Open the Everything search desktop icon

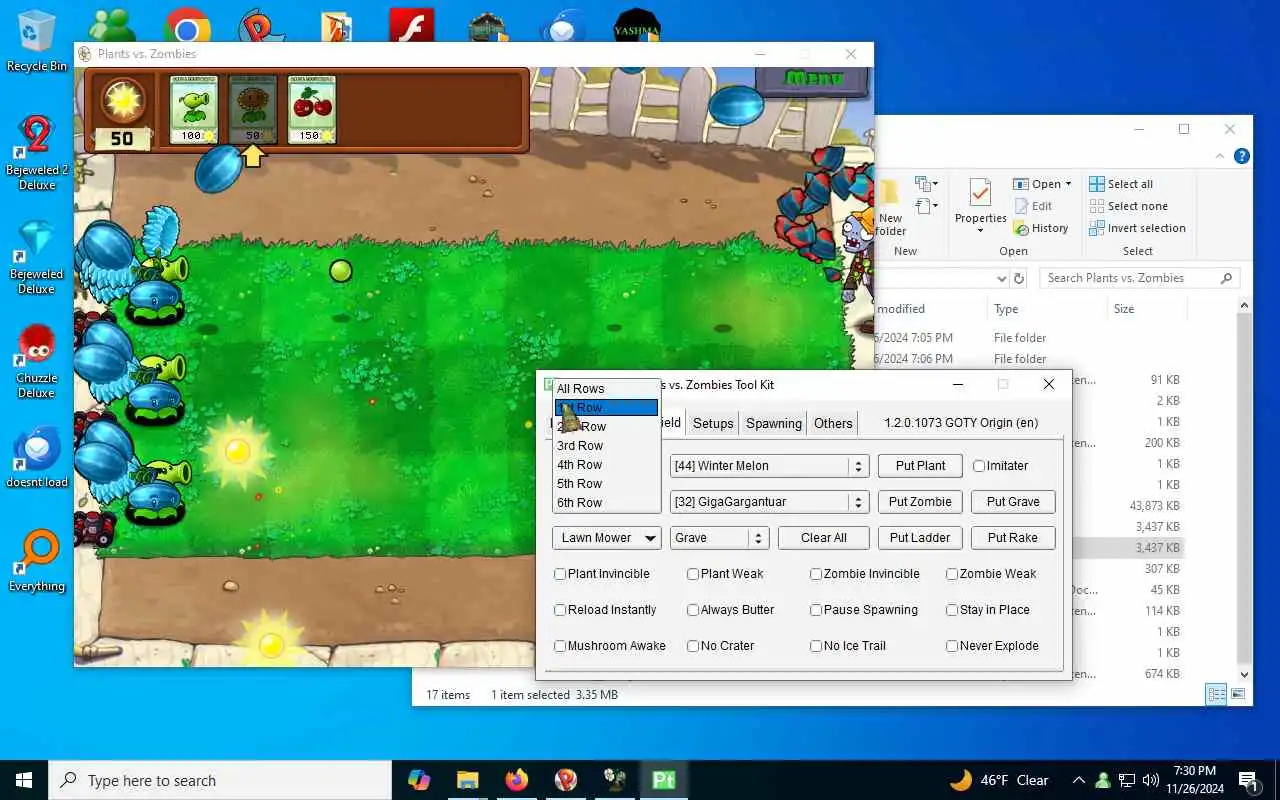tap(37, 561)
